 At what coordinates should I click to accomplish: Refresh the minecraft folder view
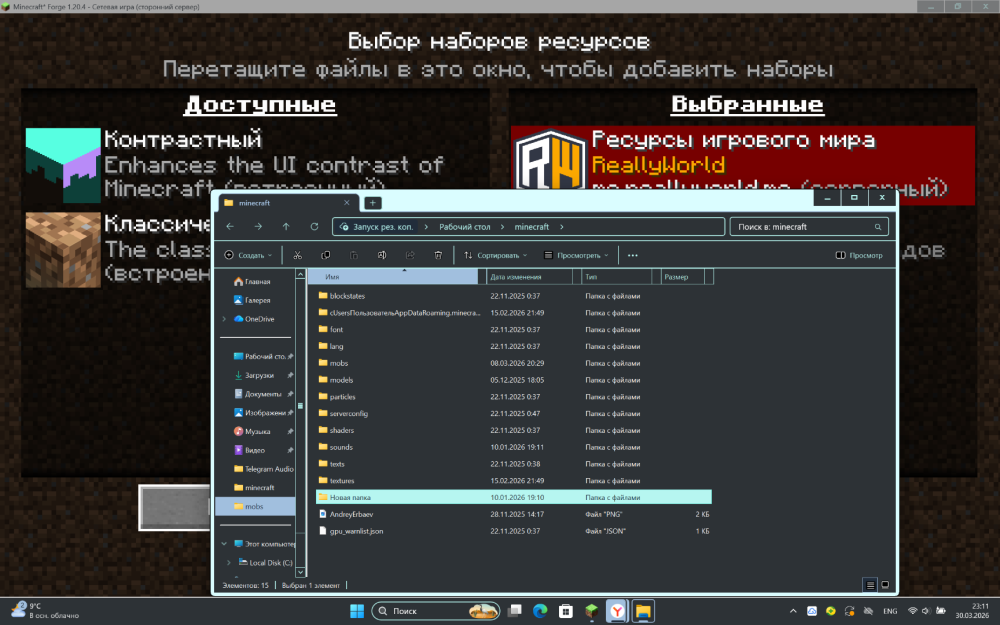pyautogui.click(x=314, y=226)
